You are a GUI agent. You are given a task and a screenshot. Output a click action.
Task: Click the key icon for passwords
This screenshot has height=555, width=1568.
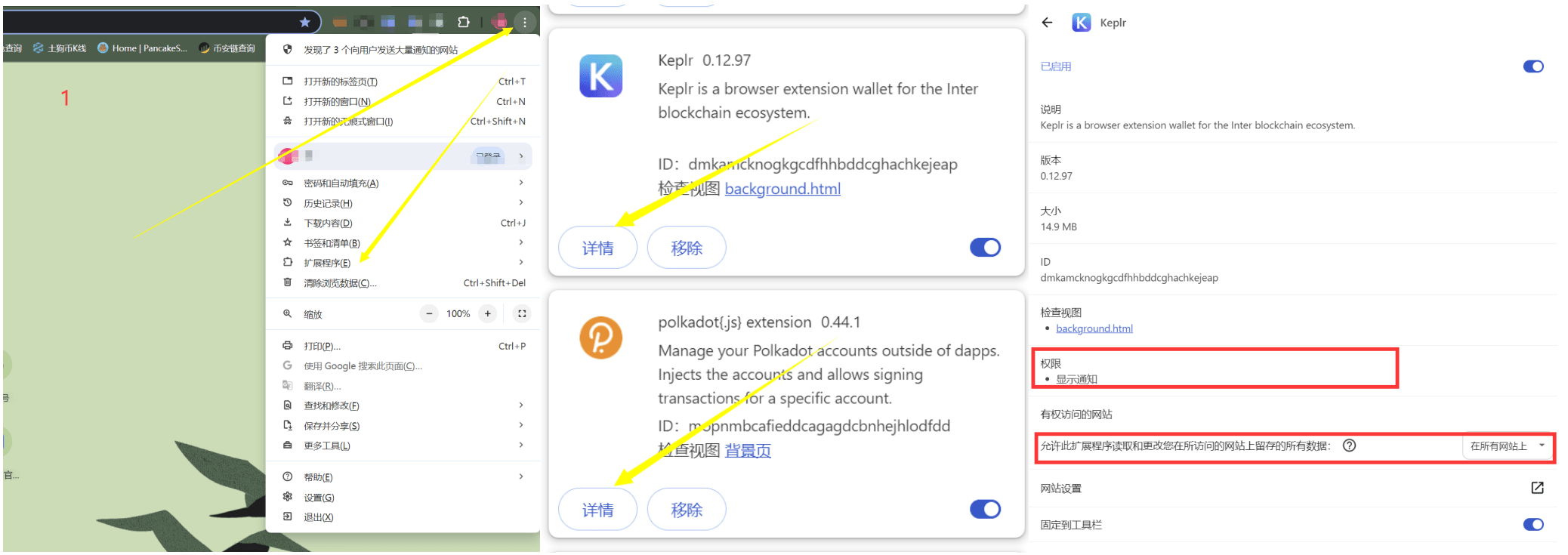pos(287,183)
